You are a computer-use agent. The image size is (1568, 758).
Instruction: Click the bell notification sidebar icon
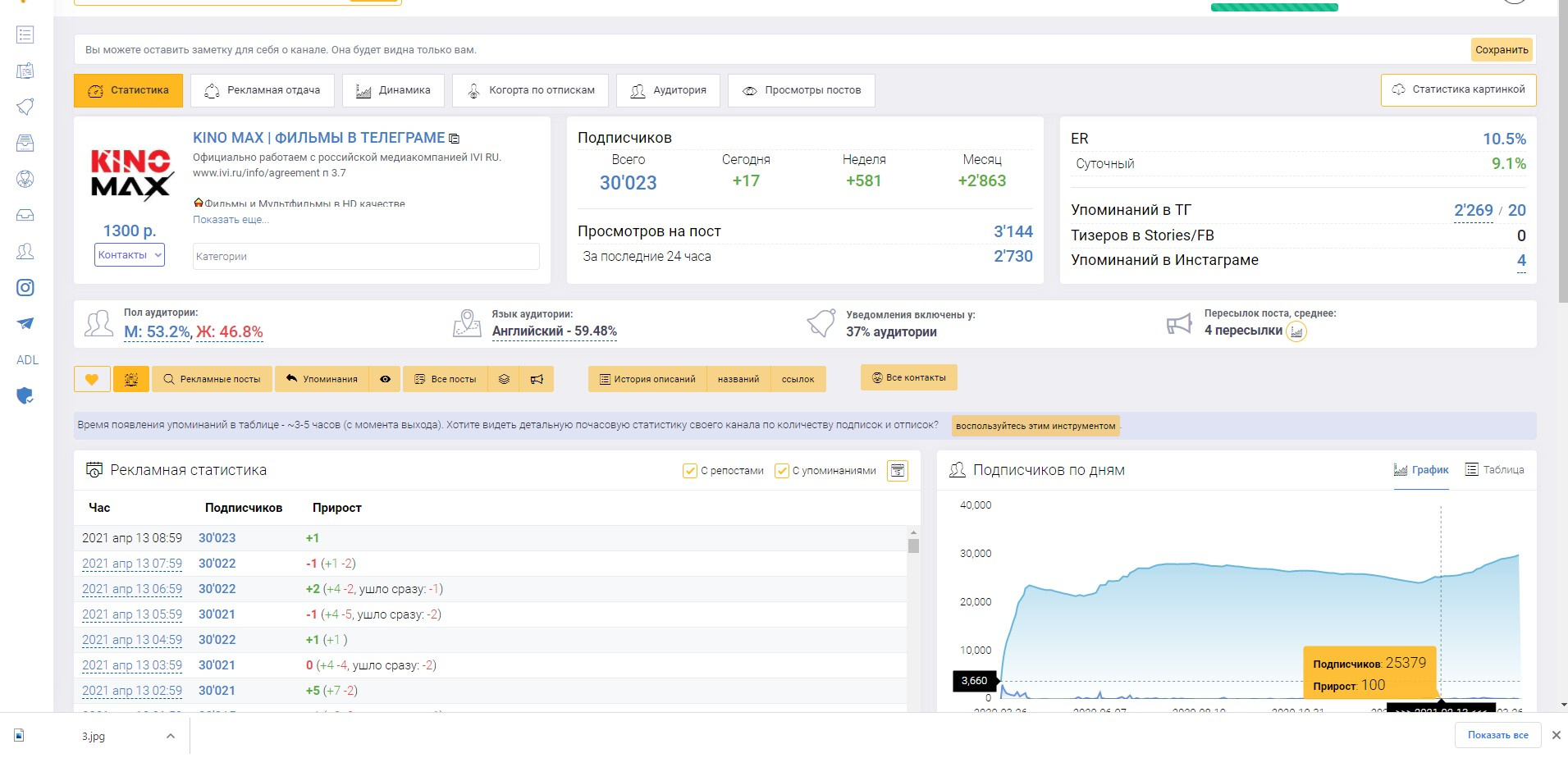25,107
